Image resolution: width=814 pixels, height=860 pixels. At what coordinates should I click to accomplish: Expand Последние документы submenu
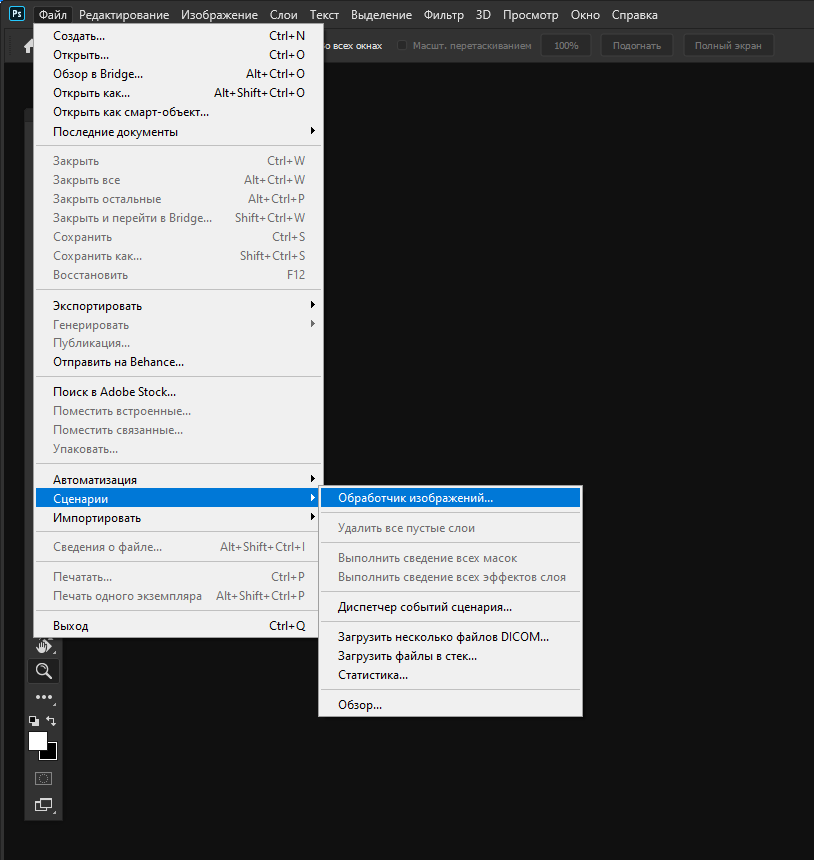tap(178, 132)
